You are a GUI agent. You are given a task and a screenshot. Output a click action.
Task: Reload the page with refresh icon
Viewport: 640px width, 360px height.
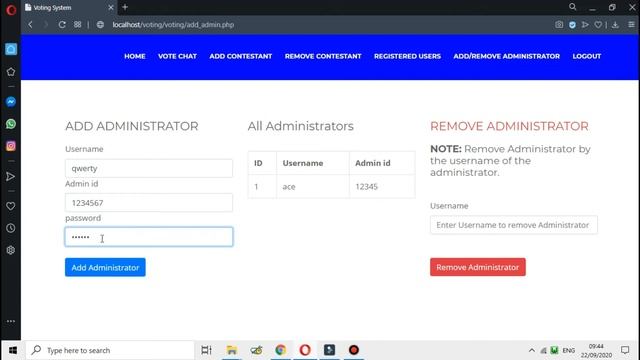[62, 24]
